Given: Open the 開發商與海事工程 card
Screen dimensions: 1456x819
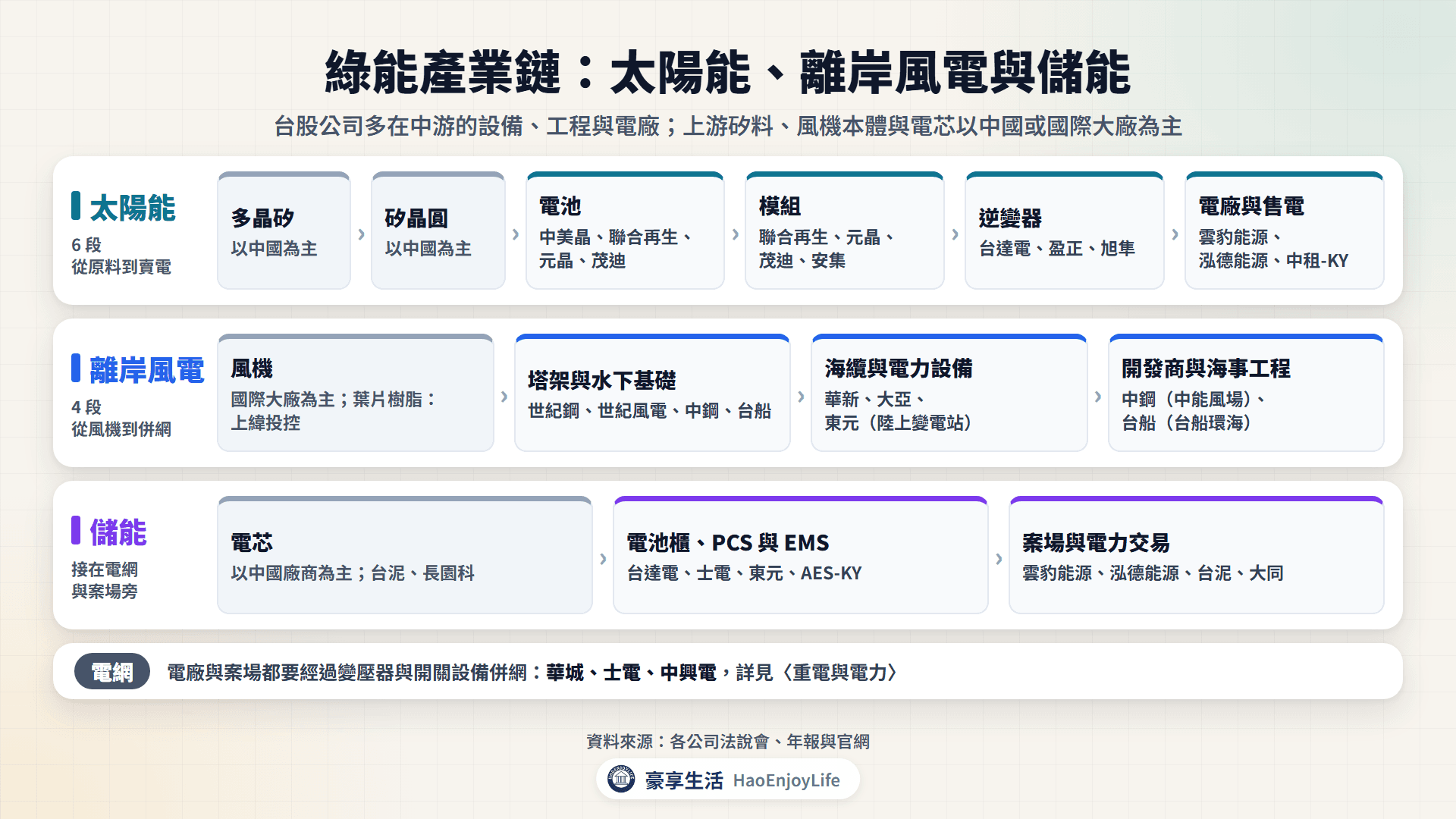Looking at the screenshot, I should pos(1246,393).
